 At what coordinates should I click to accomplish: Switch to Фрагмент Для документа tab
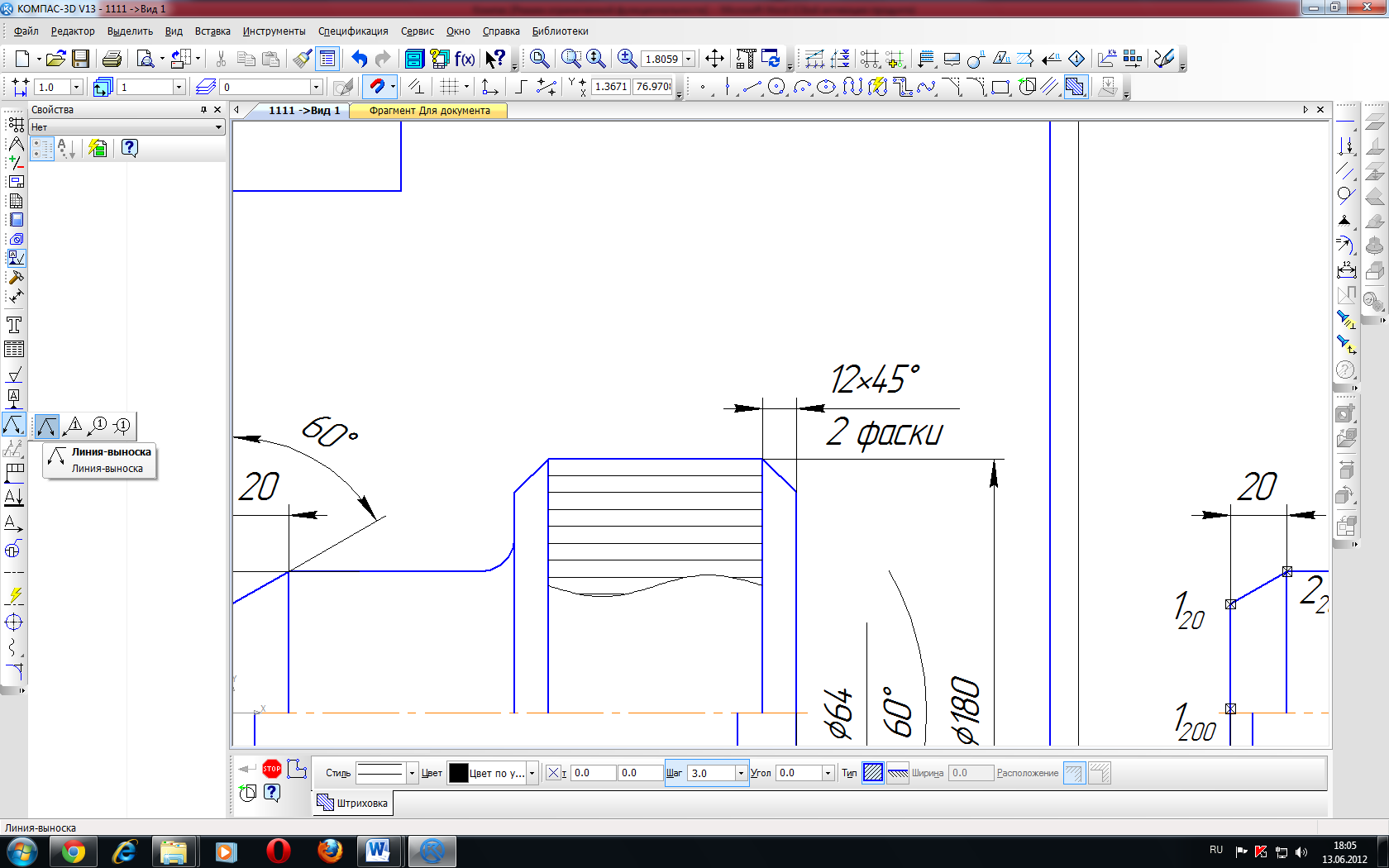tap(429, 110)
